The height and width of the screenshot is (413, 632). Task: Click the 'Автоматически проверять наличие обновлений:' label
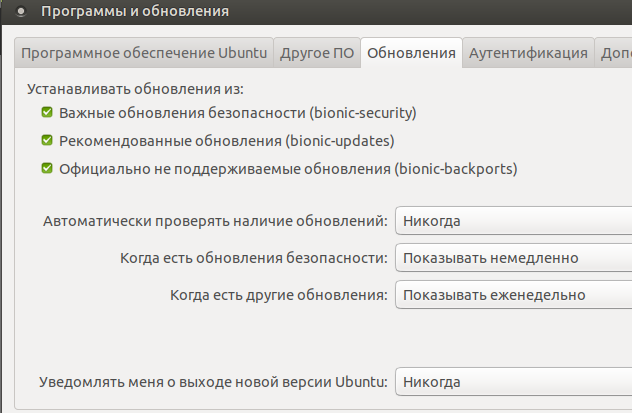216,220
